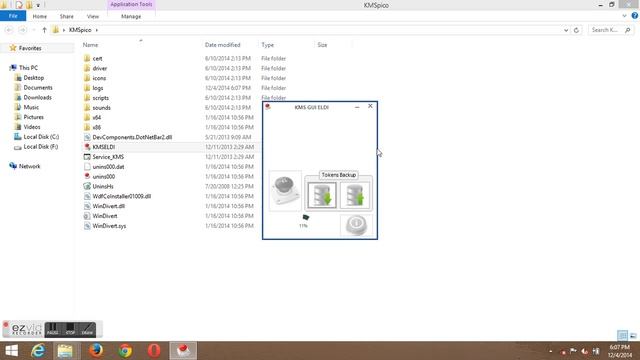Expand the ribbon with the chevron
The height and width of the screenshot is (360, 640).
(x=624, y=16)
